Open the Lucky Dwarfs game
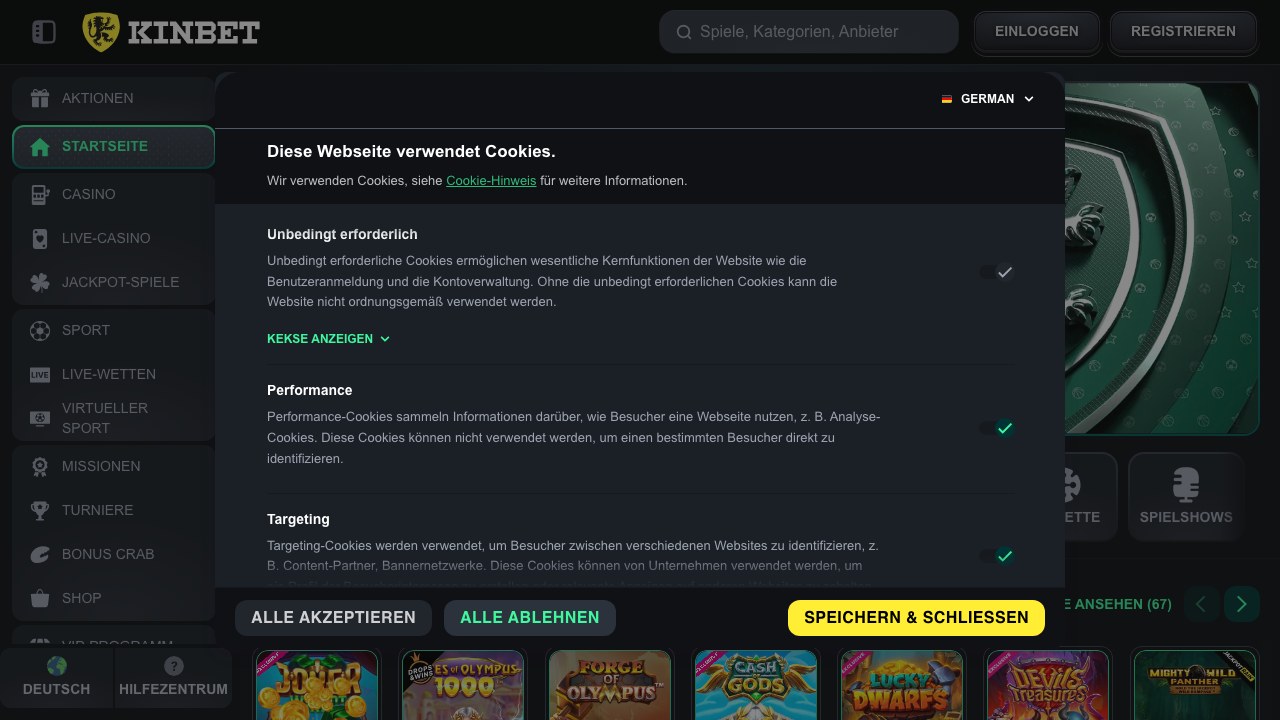 click(902, 685)
